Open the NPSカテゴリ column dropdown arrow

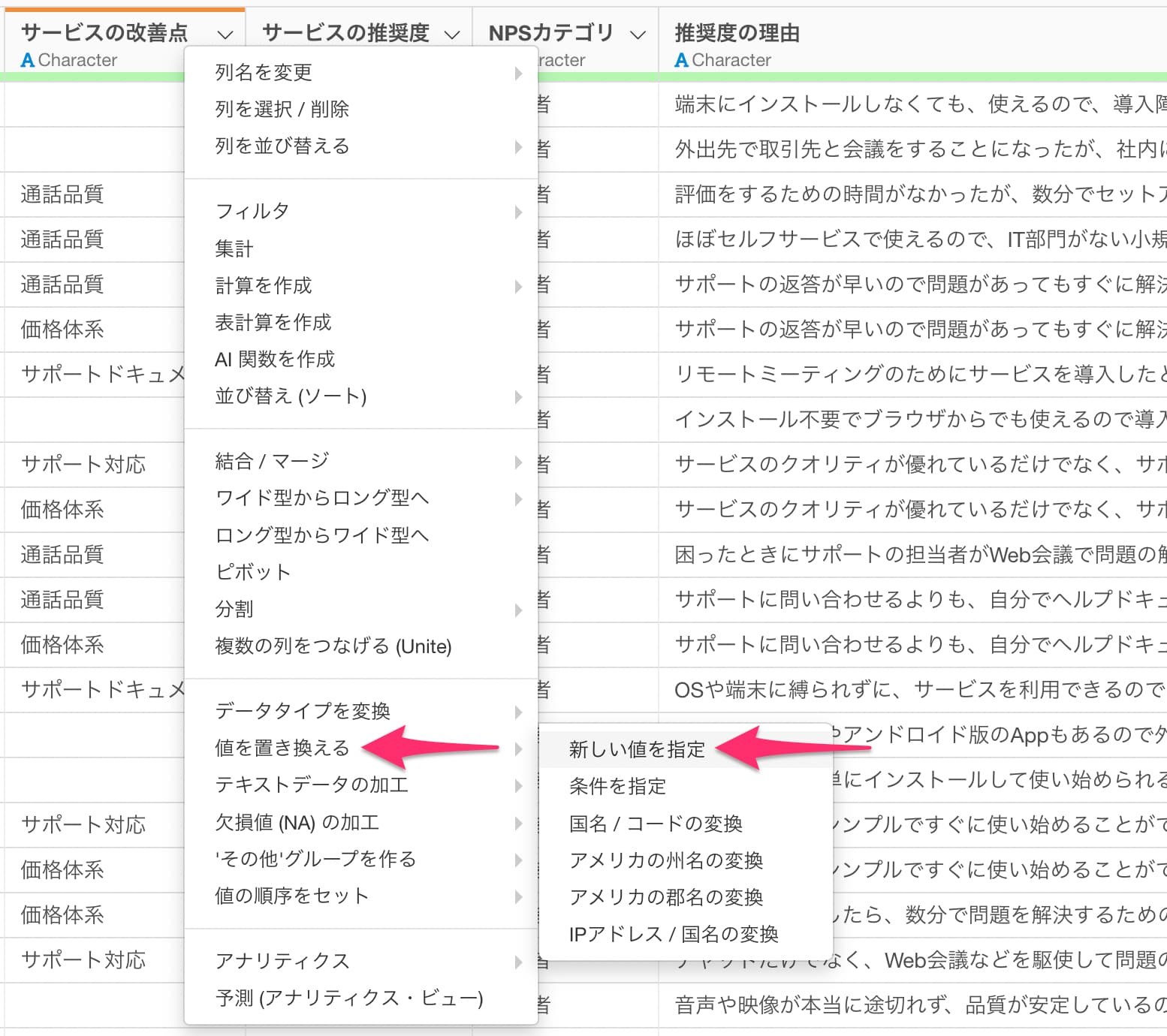pos(638,35)
